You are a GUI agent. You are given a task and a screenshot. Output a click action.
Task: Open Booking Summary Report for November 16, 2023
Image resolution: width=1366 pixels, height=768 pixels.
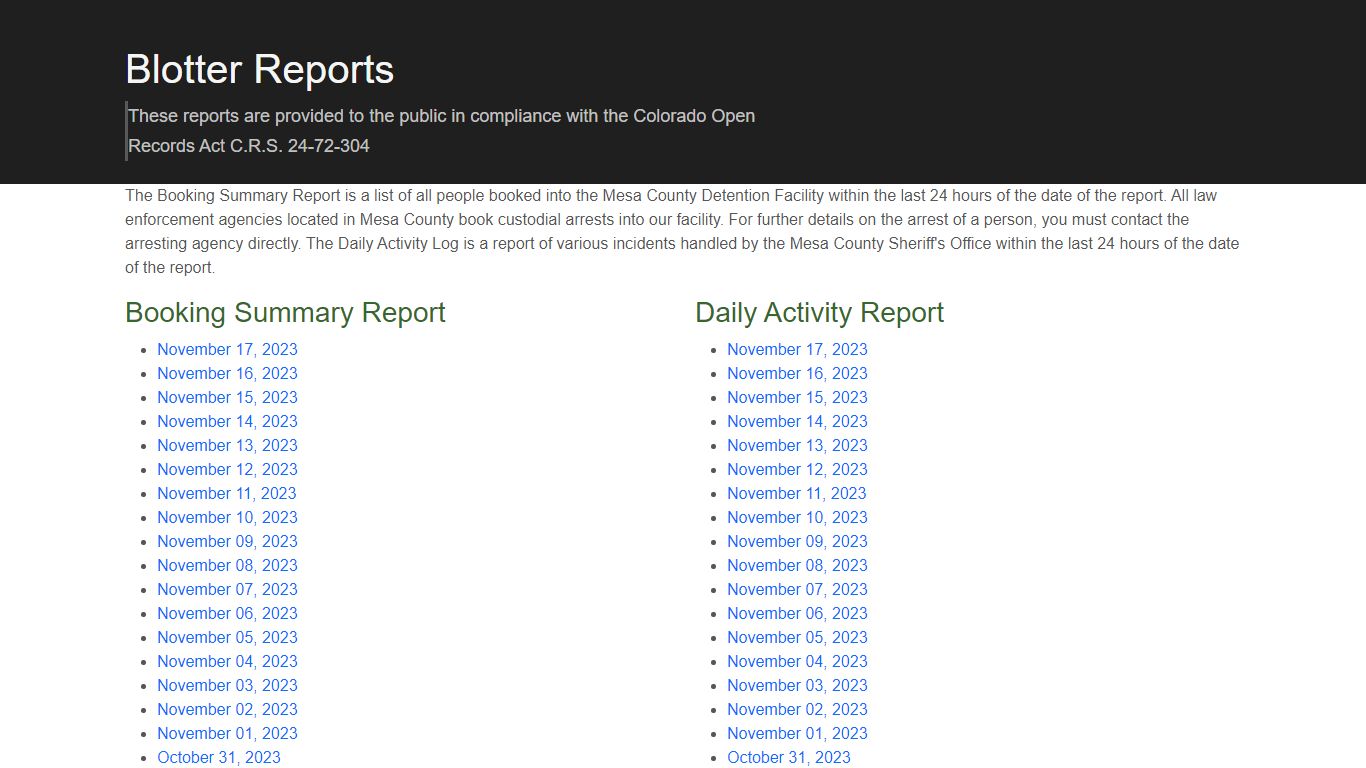(227, 373)
